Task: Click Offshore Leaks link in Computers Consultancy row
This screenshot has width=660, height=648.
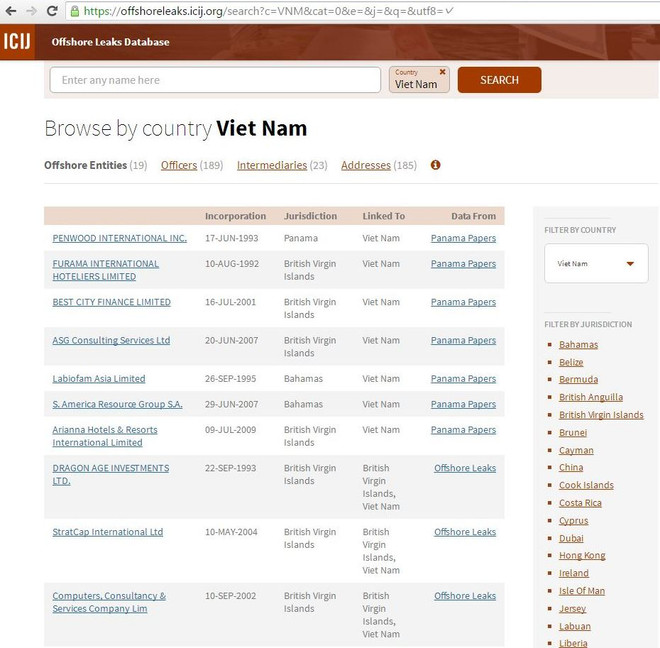Action: pyautogui.click(x=465, y=596)
